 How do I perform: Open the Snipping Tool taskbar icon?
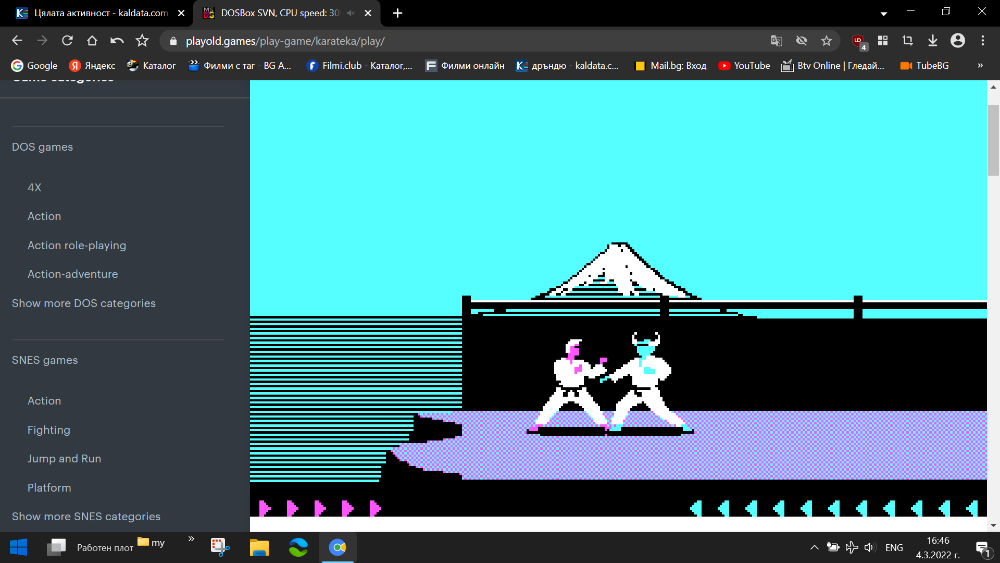220,547
